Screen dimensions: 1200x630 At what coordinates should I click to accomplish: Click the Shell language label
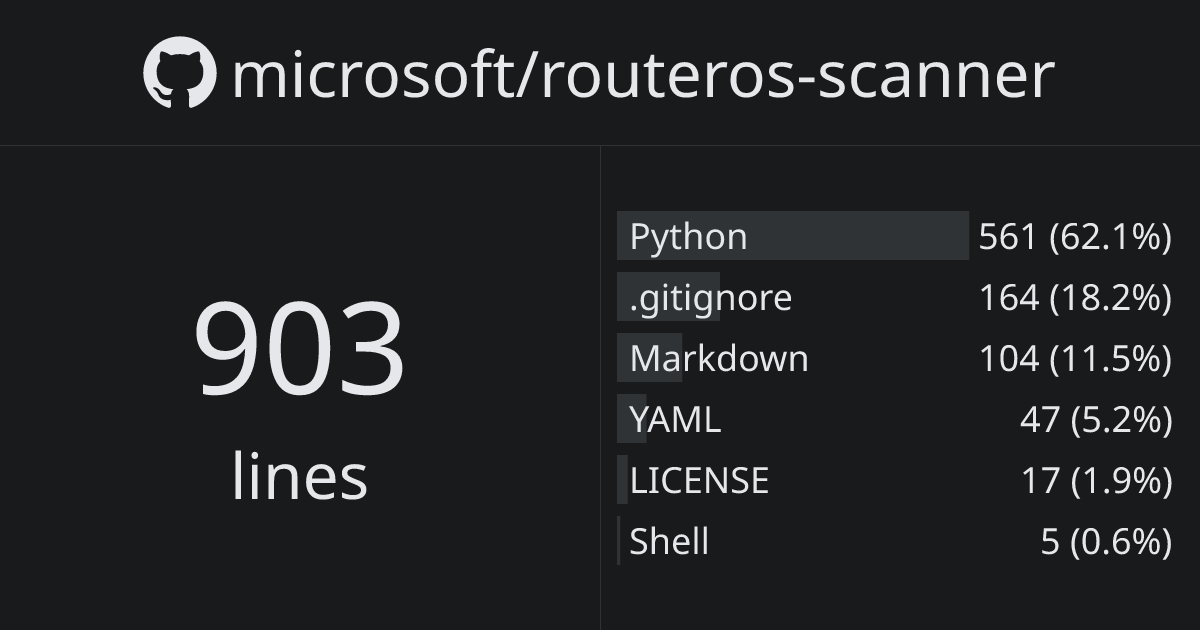(x=669, y=541)
